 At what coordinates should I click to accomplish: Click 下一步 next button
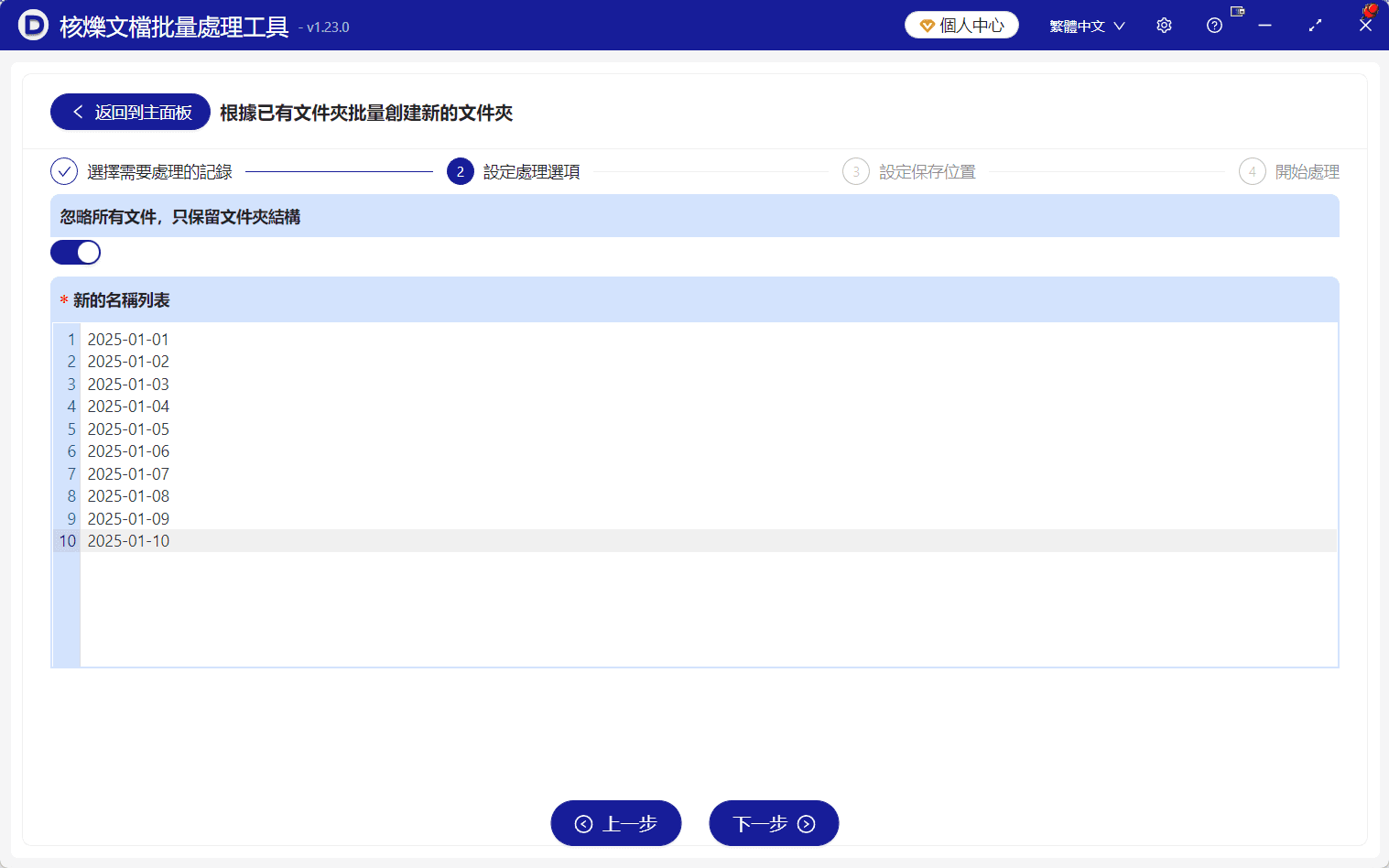[774, 823]
